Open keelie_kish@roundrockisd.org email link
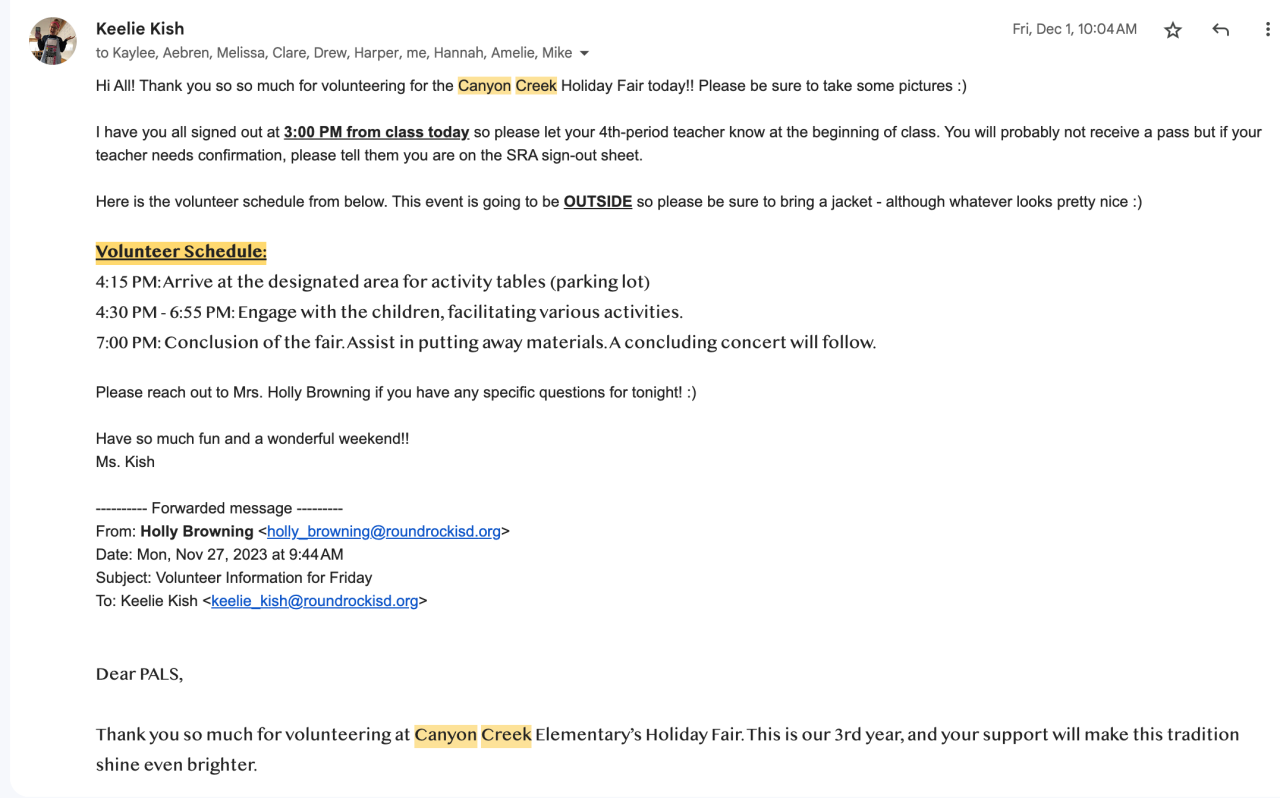The image size is (1280, 798). (x=314, y=601)
